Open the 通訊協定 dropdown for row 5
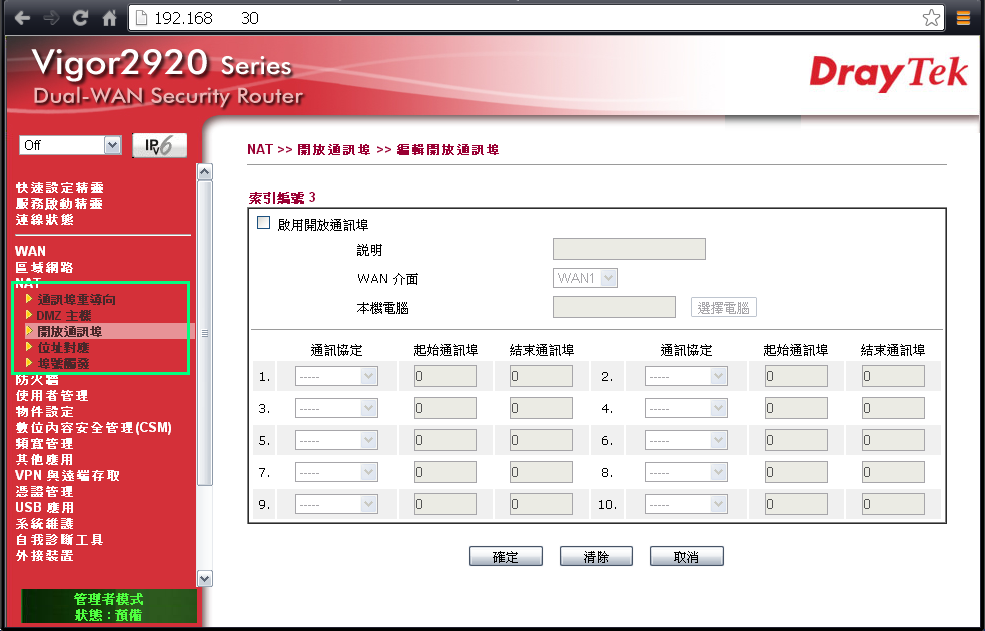This screenshot has width=985, height=631. (336, 441)
